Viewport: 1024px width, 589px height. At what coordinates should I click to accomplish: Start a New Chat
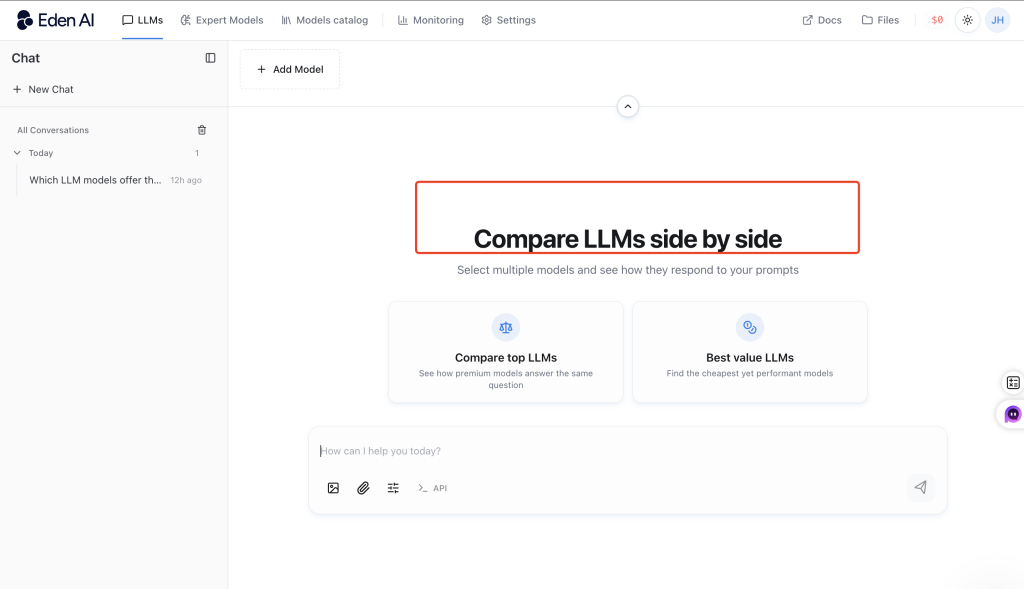(x=43, y=89)
